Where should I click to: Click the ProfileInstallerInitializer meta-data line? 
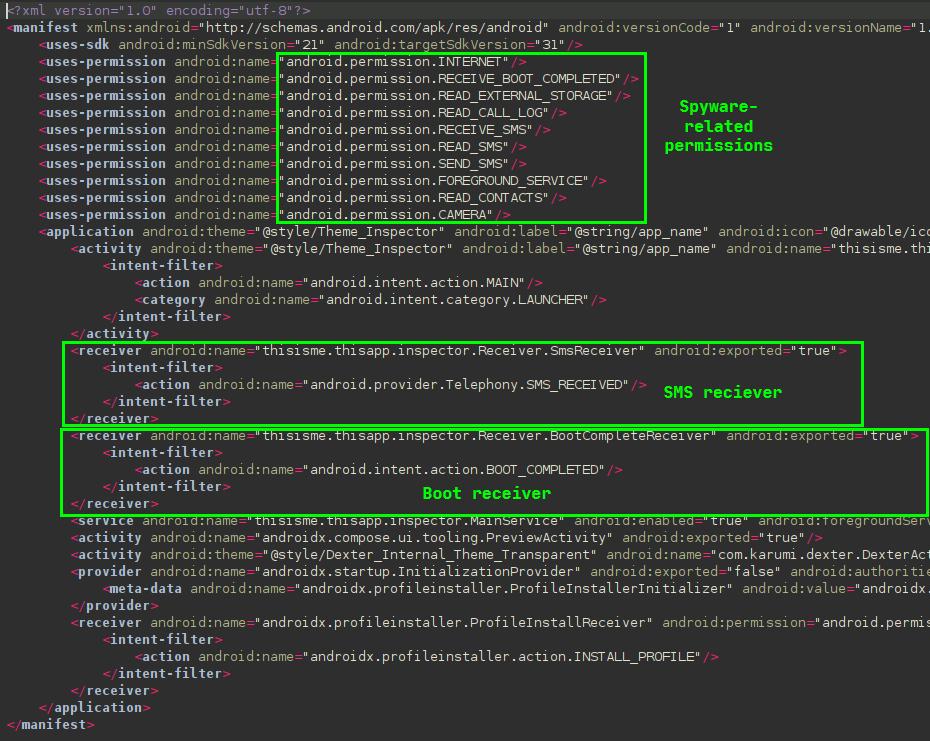coord(517,589)
